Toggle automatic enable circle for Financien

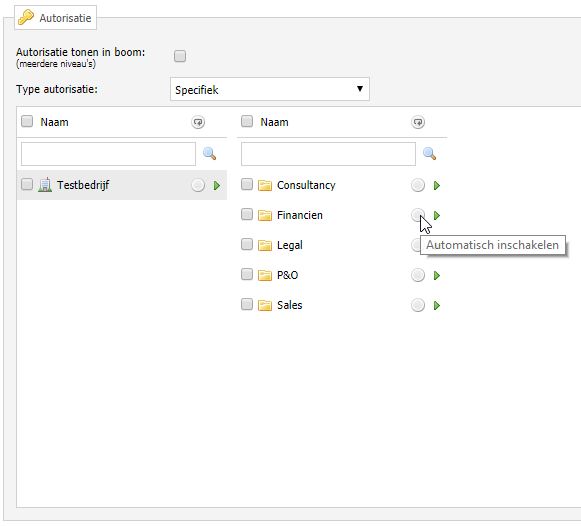click(418, 215)
